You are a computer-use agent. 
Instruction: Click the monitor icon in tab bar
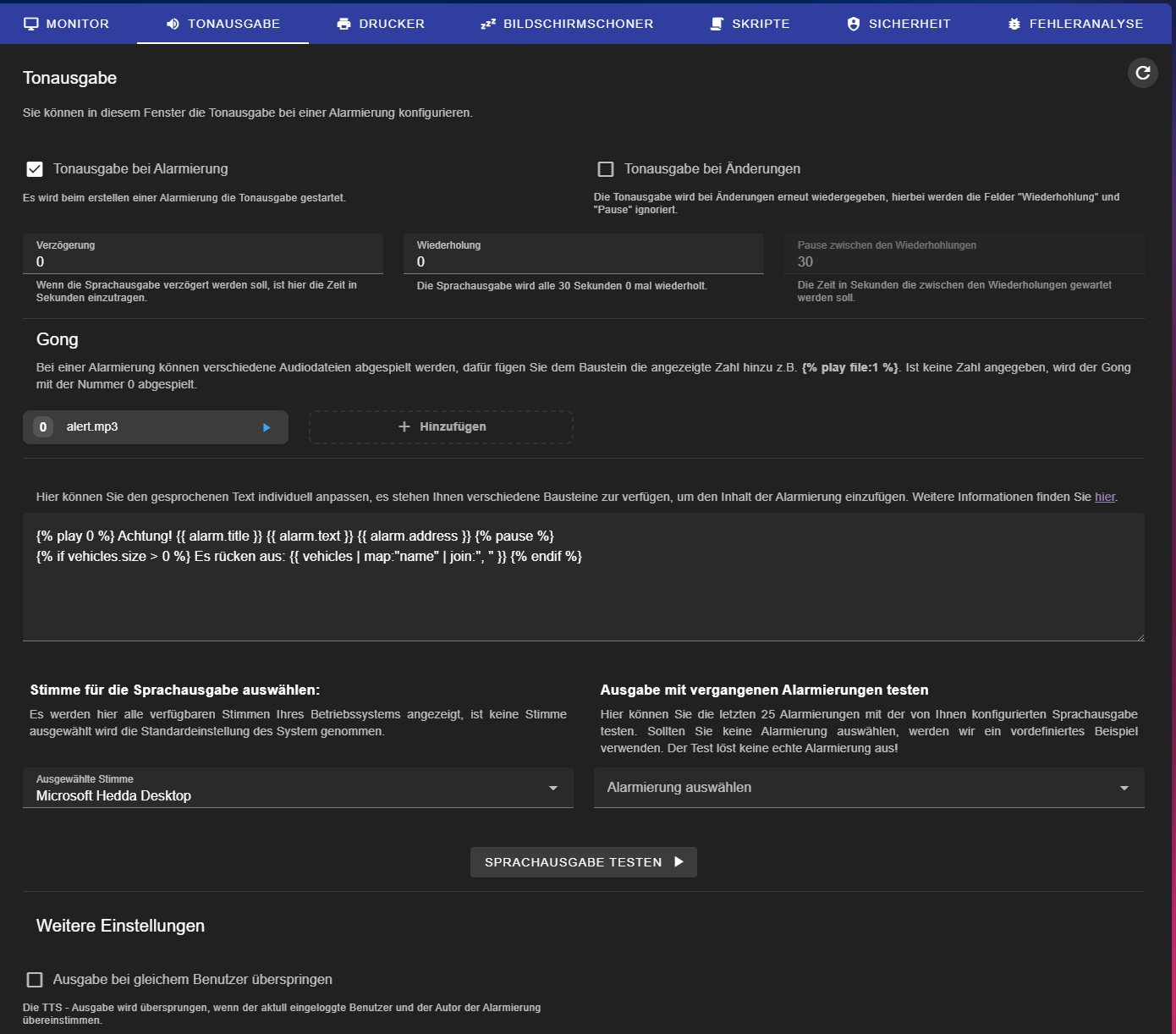31,24
